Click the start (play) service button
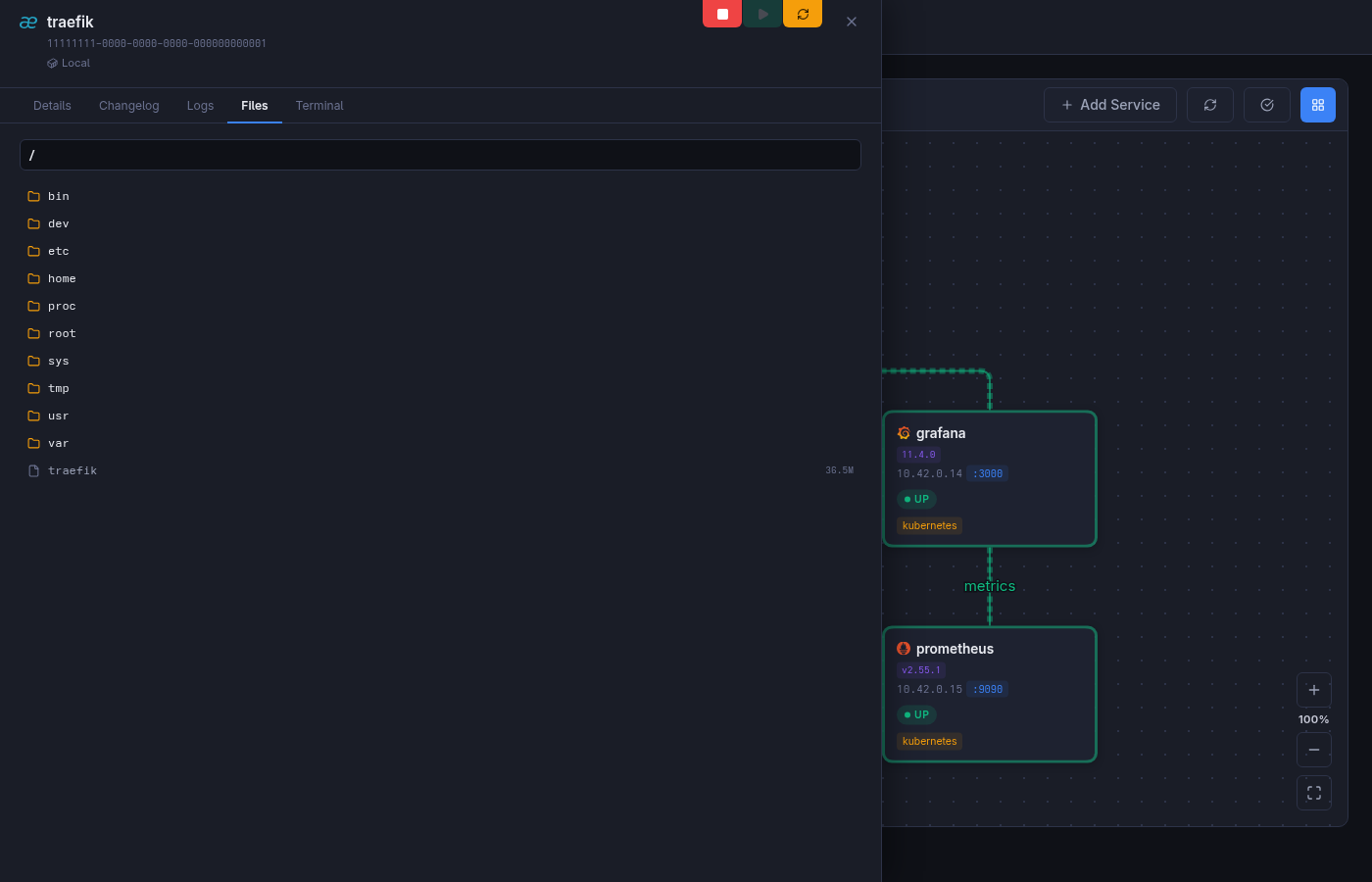Viewport: 1372px width, 882px height. [x=762, y=14]
